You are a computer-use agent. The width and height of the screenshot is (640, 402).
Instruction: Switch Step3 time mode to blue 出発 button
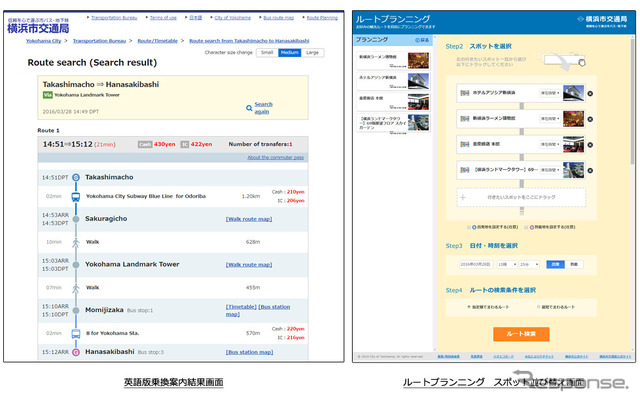point(555,264)
